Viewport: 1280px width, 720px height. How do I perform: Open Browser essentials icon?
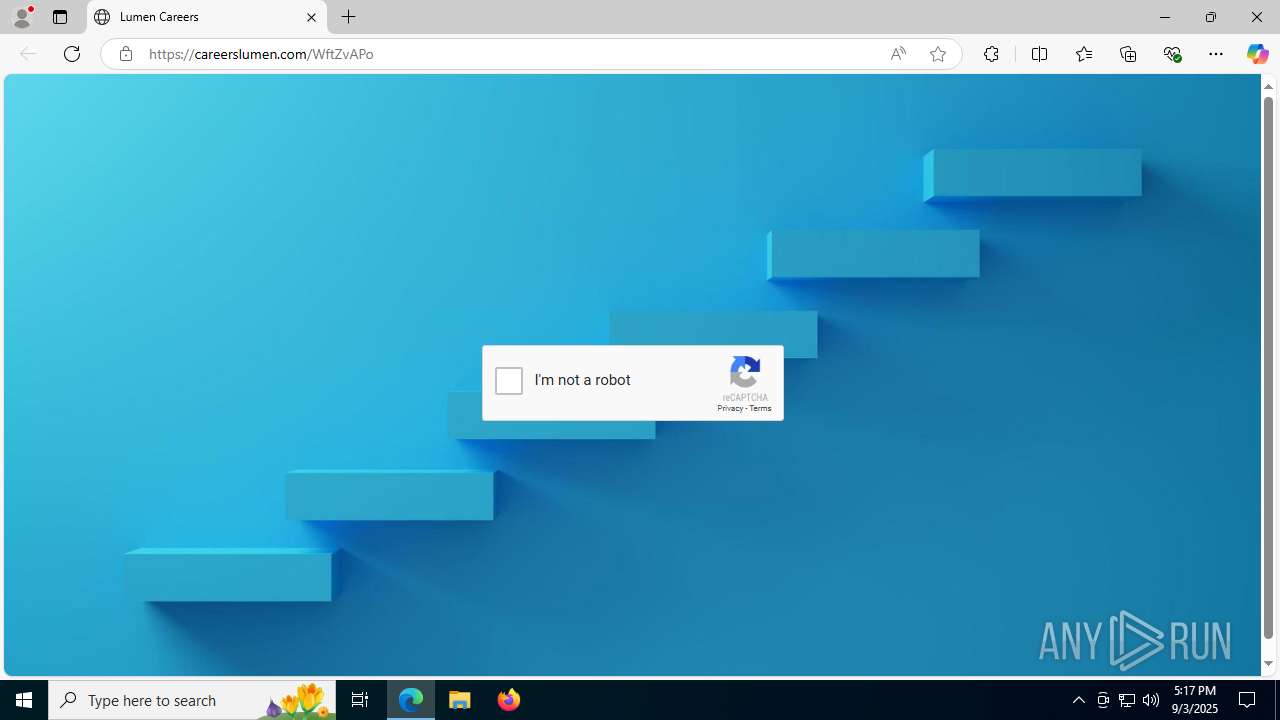pos(1172,54)
